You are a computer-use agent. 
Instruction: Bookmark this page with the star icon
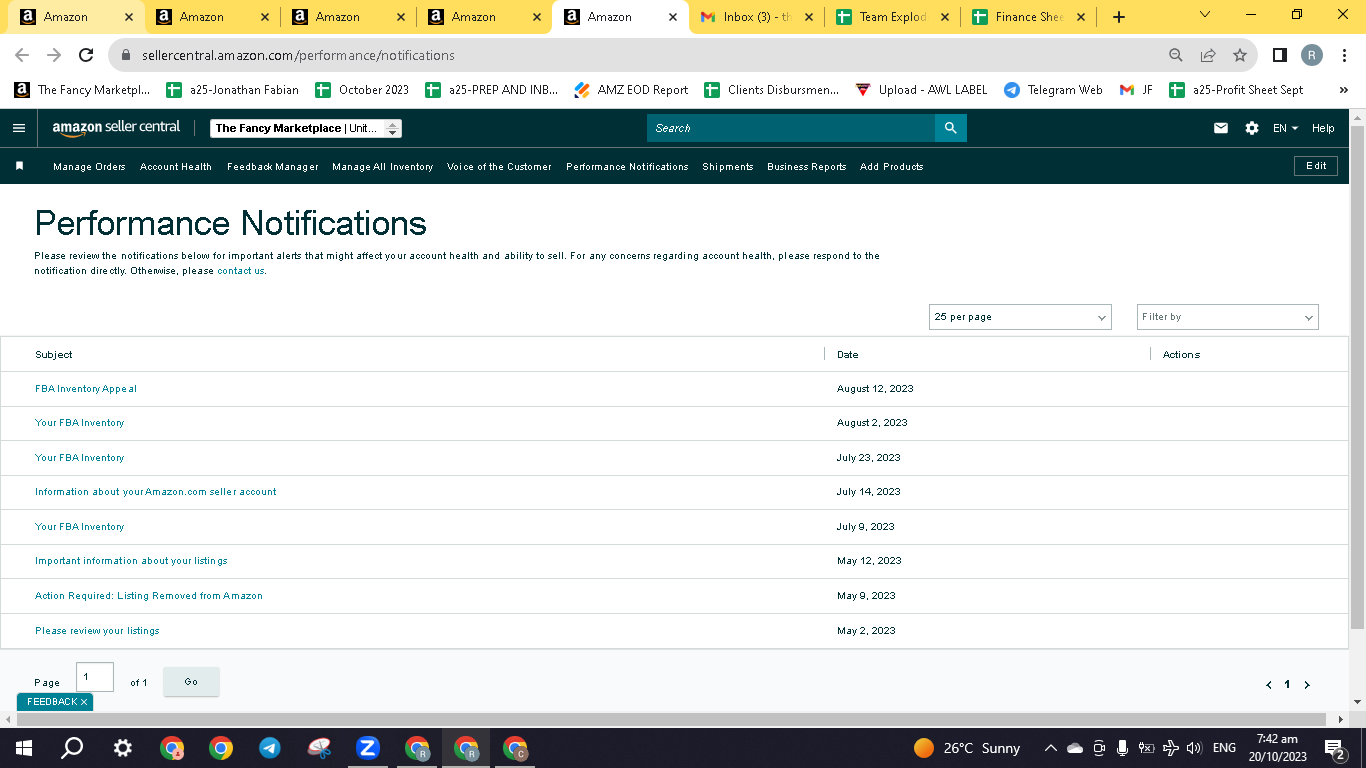(1240, 55)
